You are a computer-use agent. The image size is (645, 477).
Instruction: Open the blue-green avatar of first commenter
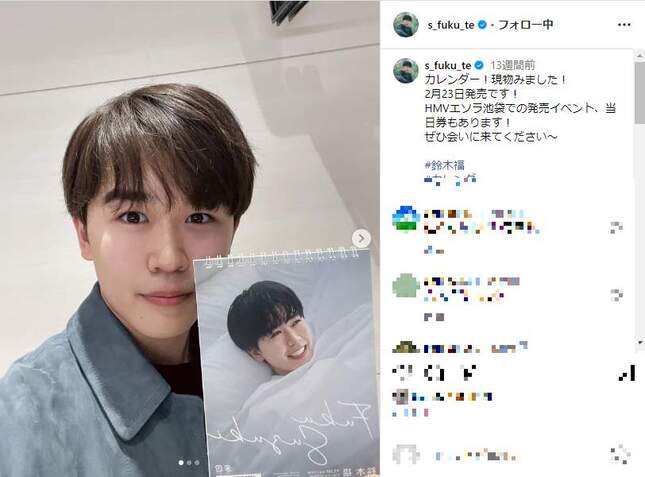(406, 220)
